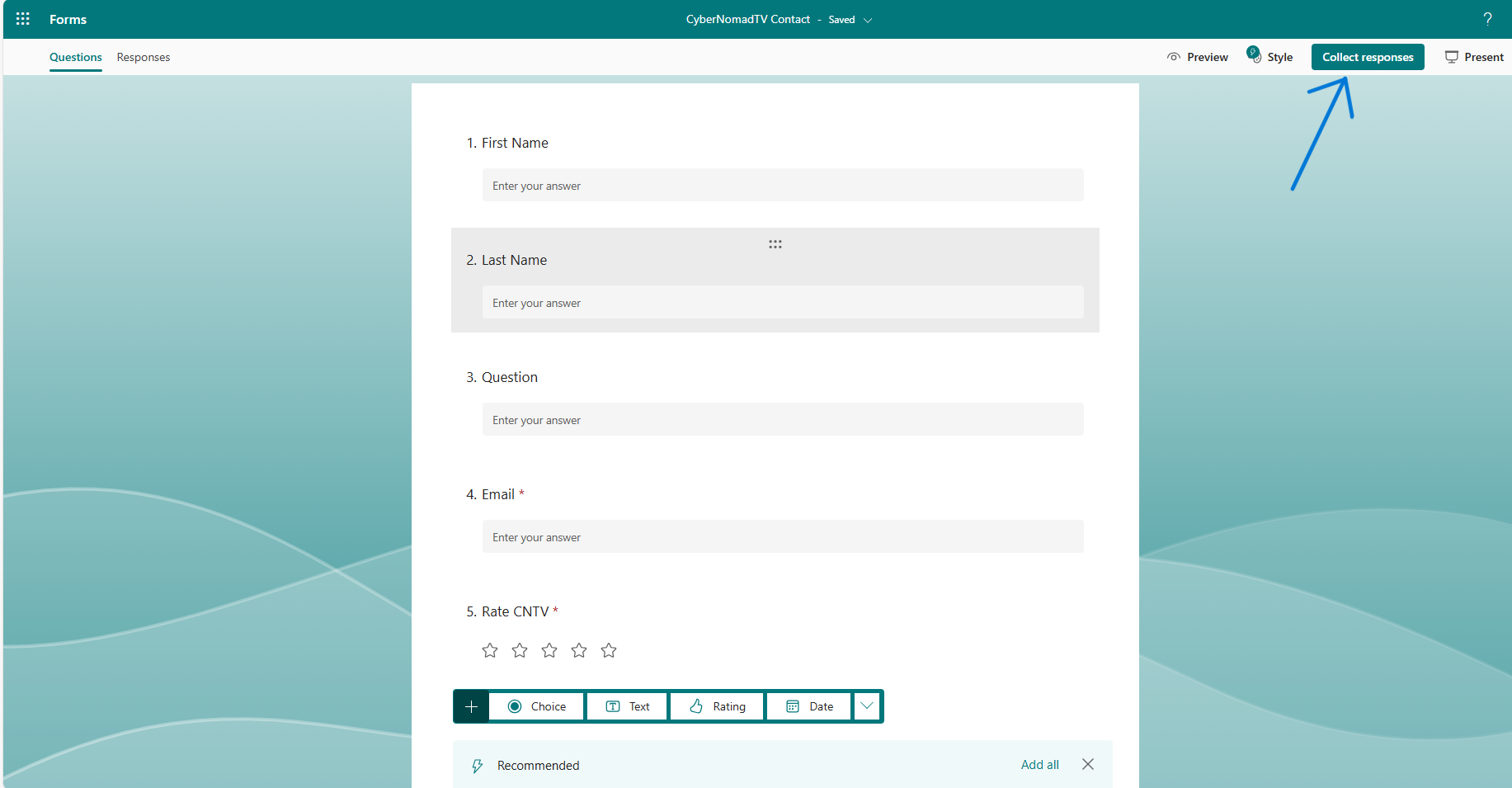The height and width of the screenshot is (788, 1512).
Task: Click the Collect responses button
Action: tap(1367, 56)
